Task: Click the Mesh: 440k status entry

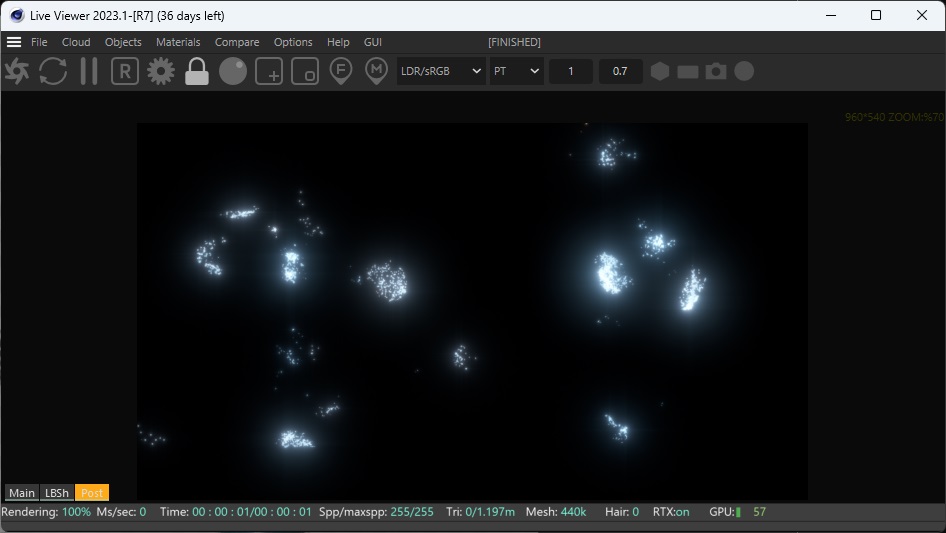Action: coord(556,512)
